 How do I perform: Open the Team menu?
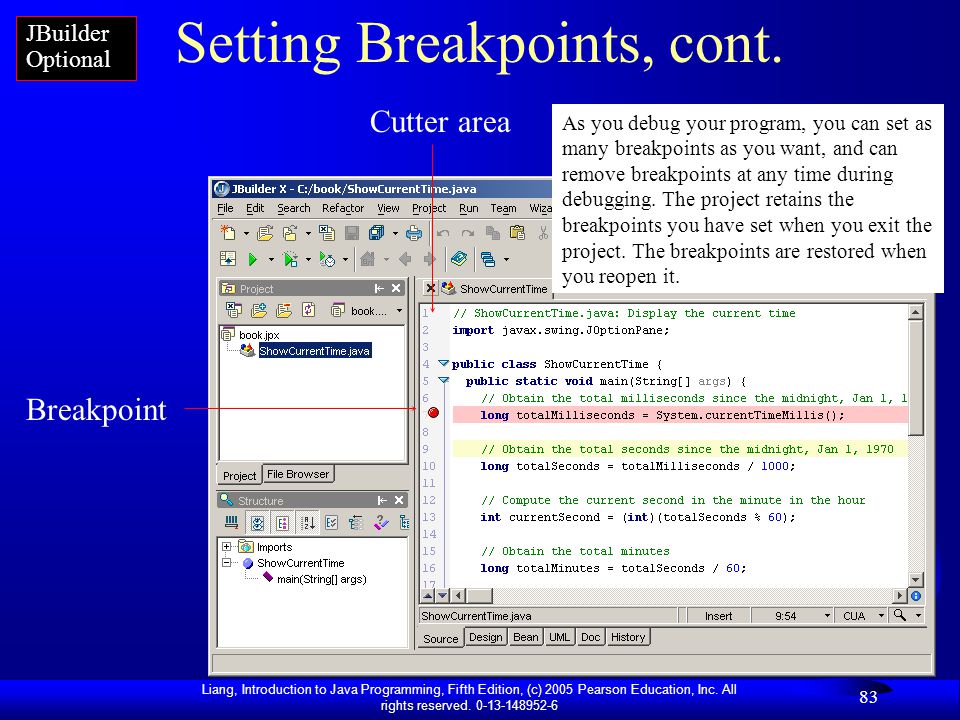click(503, 208)
